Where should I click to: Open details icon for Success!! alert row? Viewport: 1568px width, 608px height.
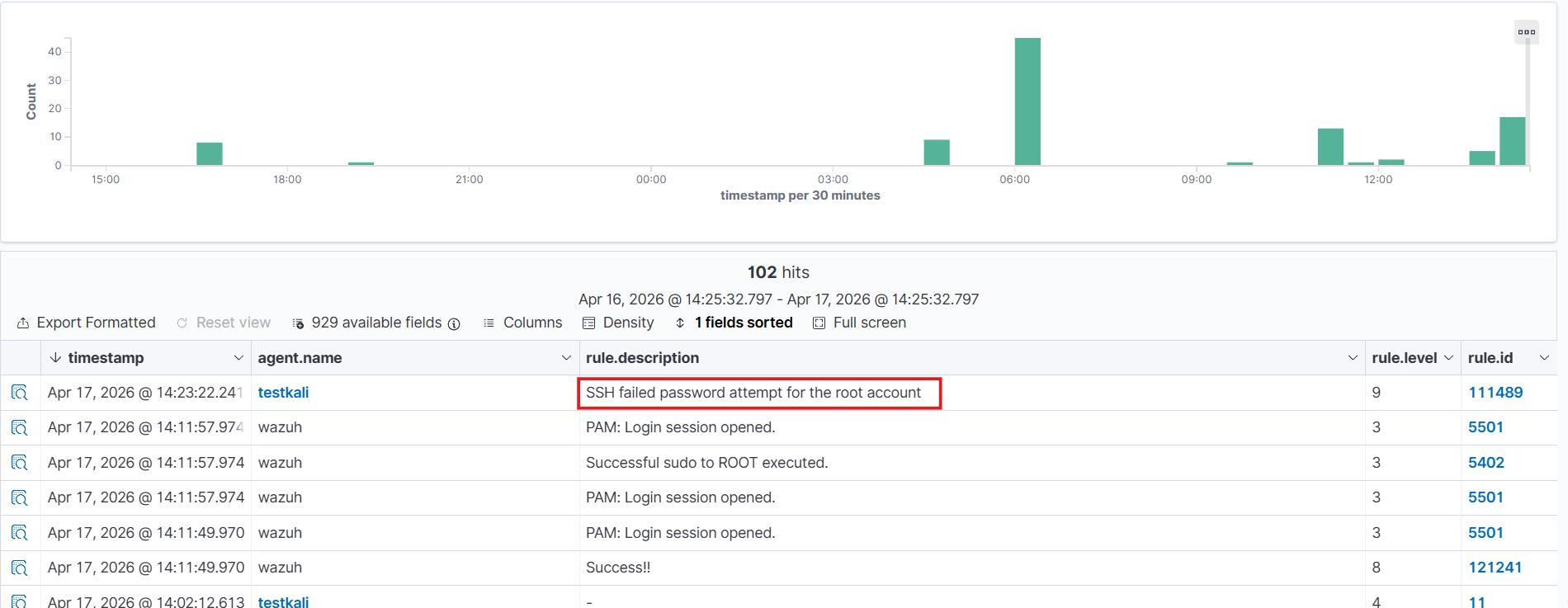point(20,568)
